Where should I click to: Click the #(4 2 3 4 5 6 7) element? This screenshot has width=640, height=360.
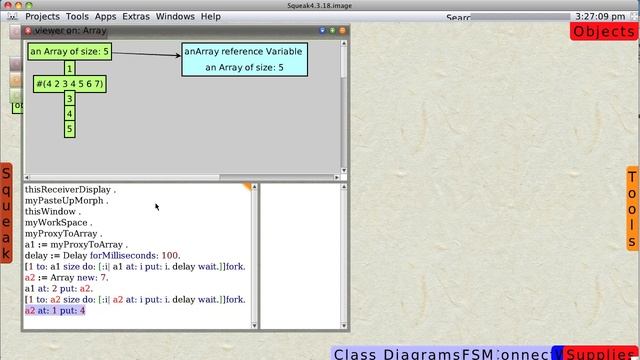tap(70, 84)
